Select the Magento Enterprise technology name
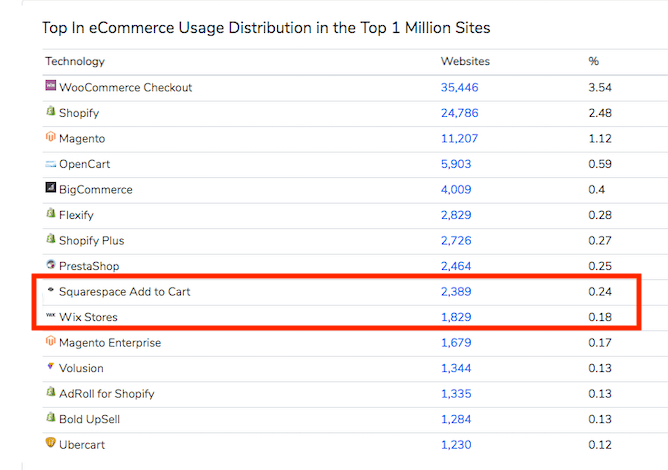The height and width of the screenshot is (470, 668). [110, 343]
